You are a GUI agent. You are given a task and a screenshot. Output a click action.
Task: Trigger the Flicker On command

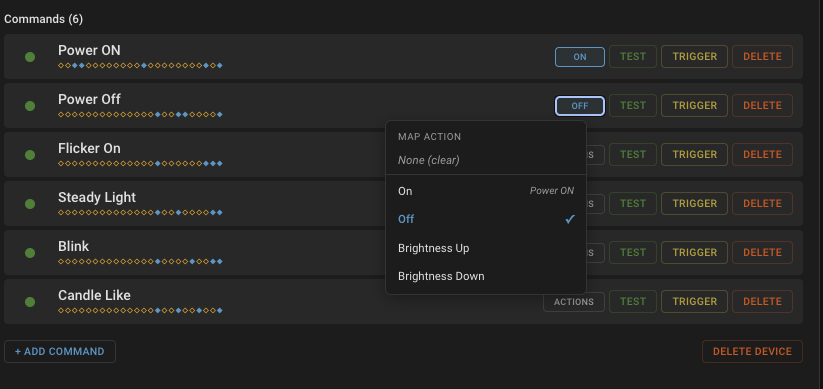click(x=694, y=155)
